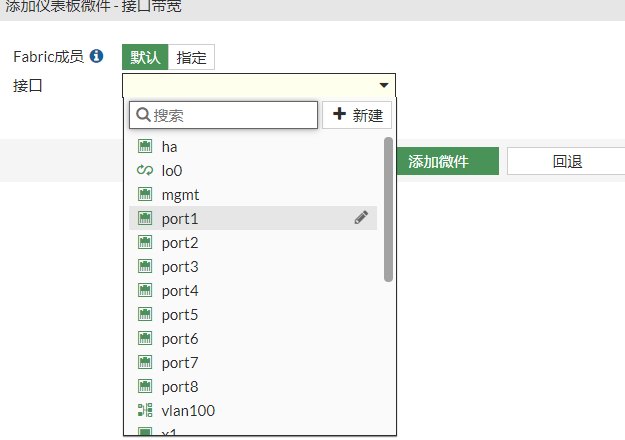Select the port7 list entry

click(x=180, y=363)
